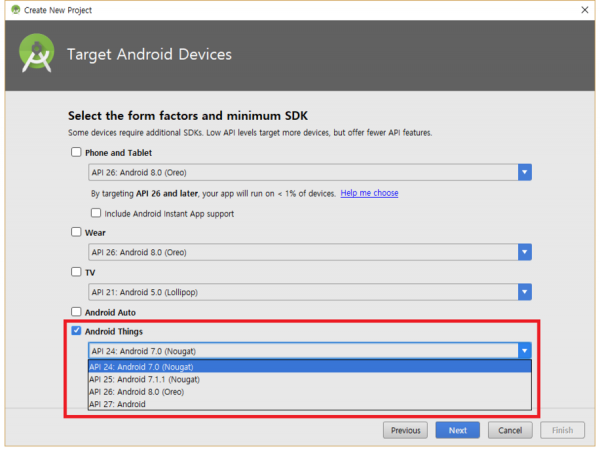Go back with the Previous button
This screenshot has width=600, height=451.
406,430
